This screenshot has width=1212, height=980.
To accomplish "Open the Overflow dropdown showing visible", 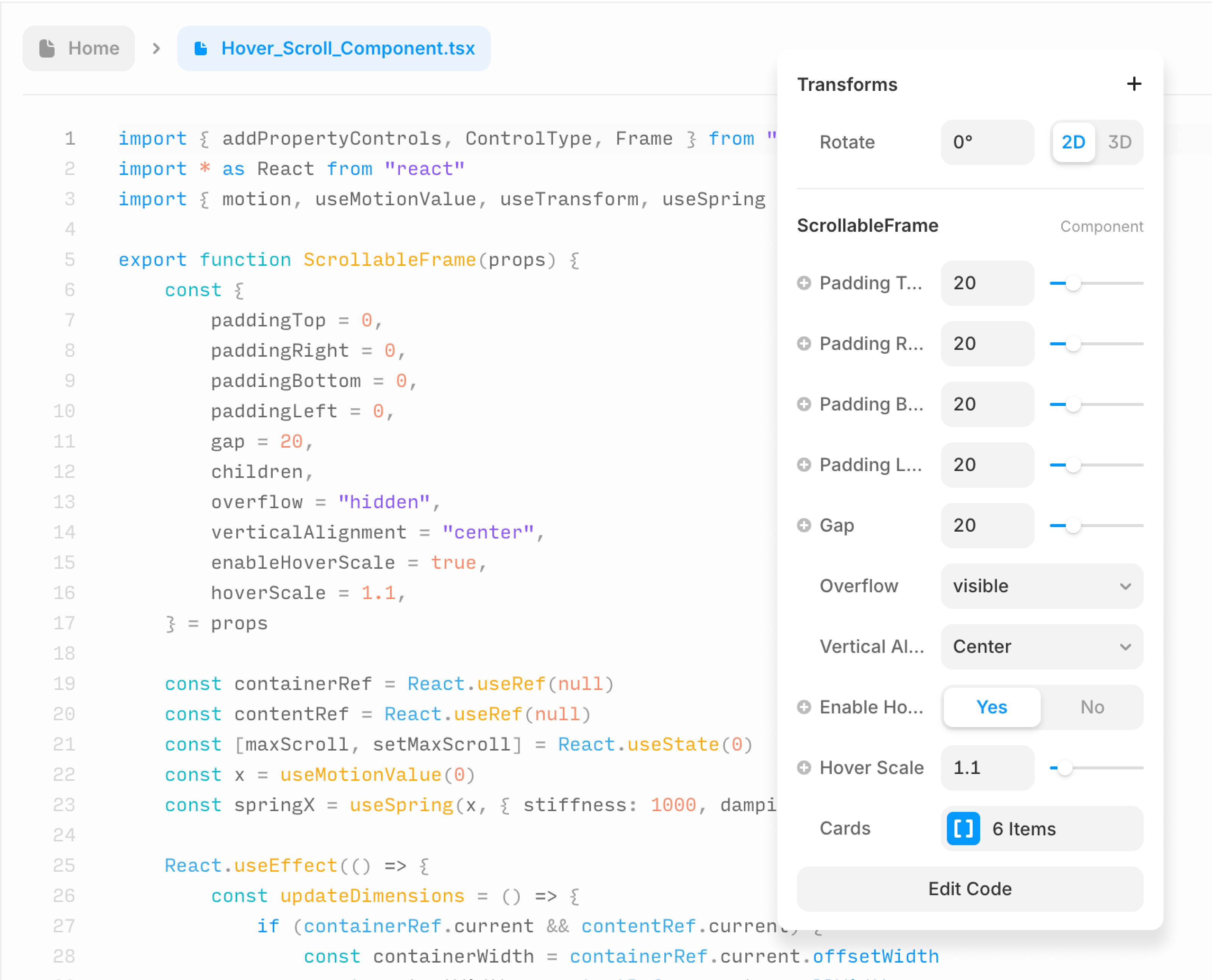I will 1042,586.
